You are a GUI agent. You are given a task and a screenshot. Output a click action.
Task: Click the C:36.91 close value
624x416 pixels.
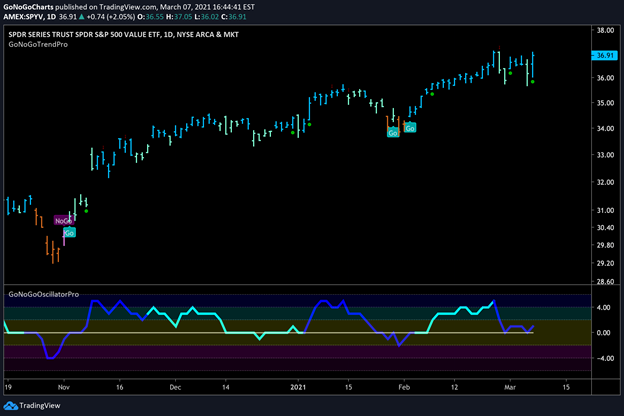pos(234,17)
